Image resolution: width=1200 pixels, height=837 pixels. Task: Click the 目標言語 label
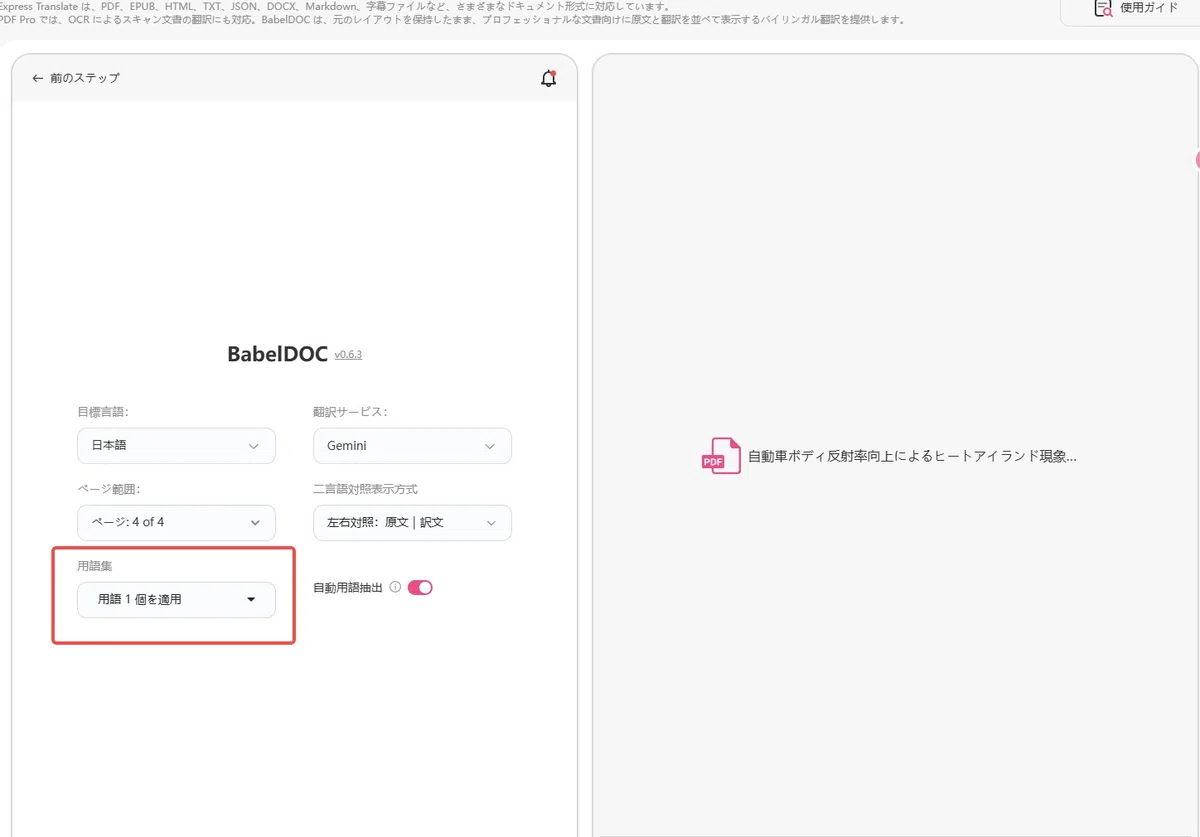103,412
